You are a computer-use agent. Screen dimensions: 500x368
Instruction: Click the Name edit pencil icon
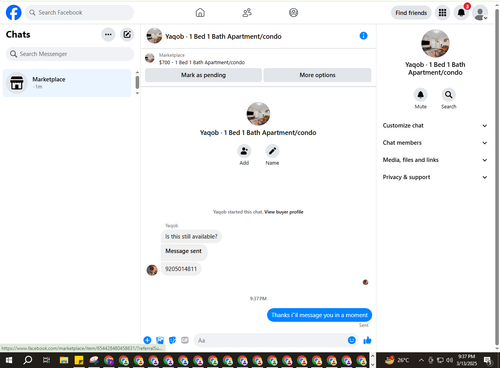tap(272, 151)
